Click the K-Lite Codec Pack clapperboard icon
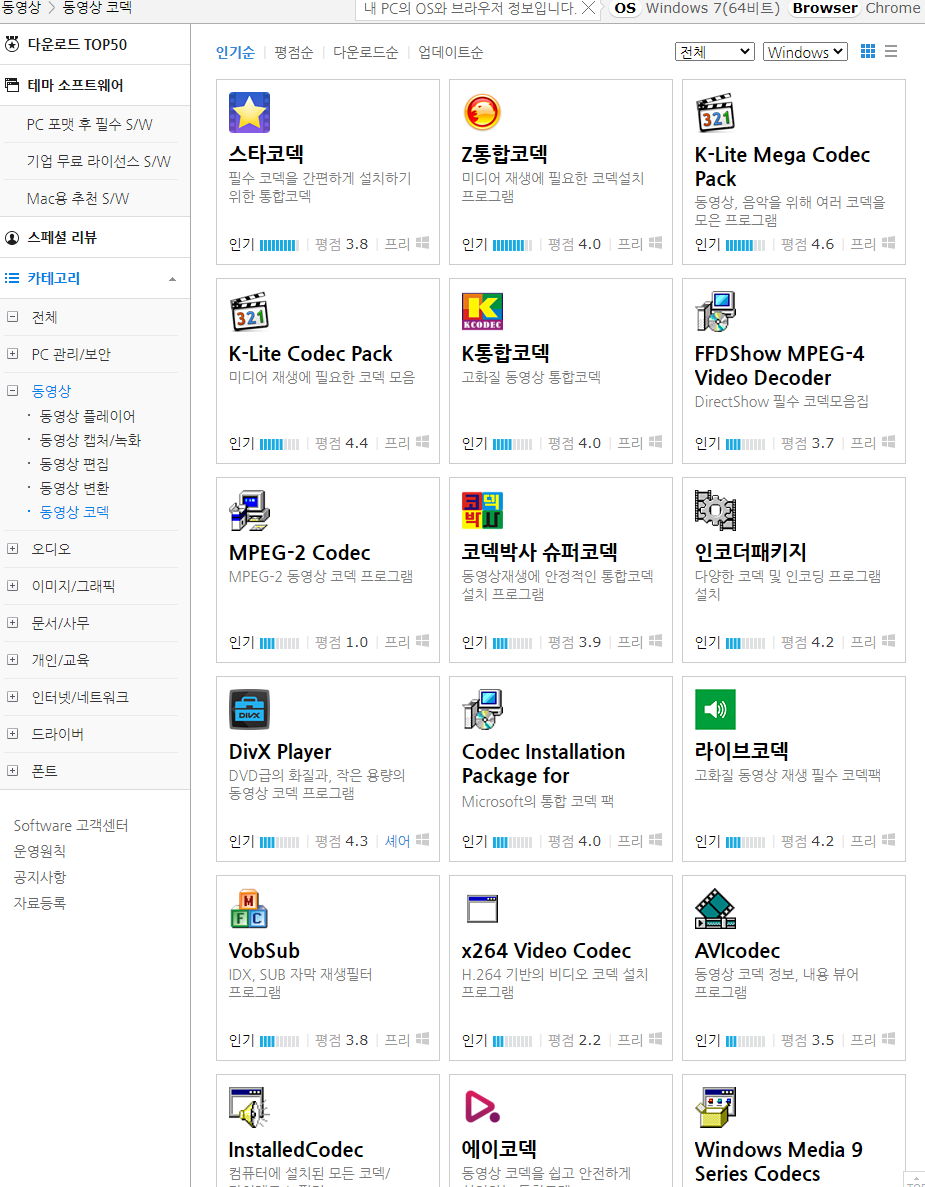 pyautogui.click(x=249, y=311)
